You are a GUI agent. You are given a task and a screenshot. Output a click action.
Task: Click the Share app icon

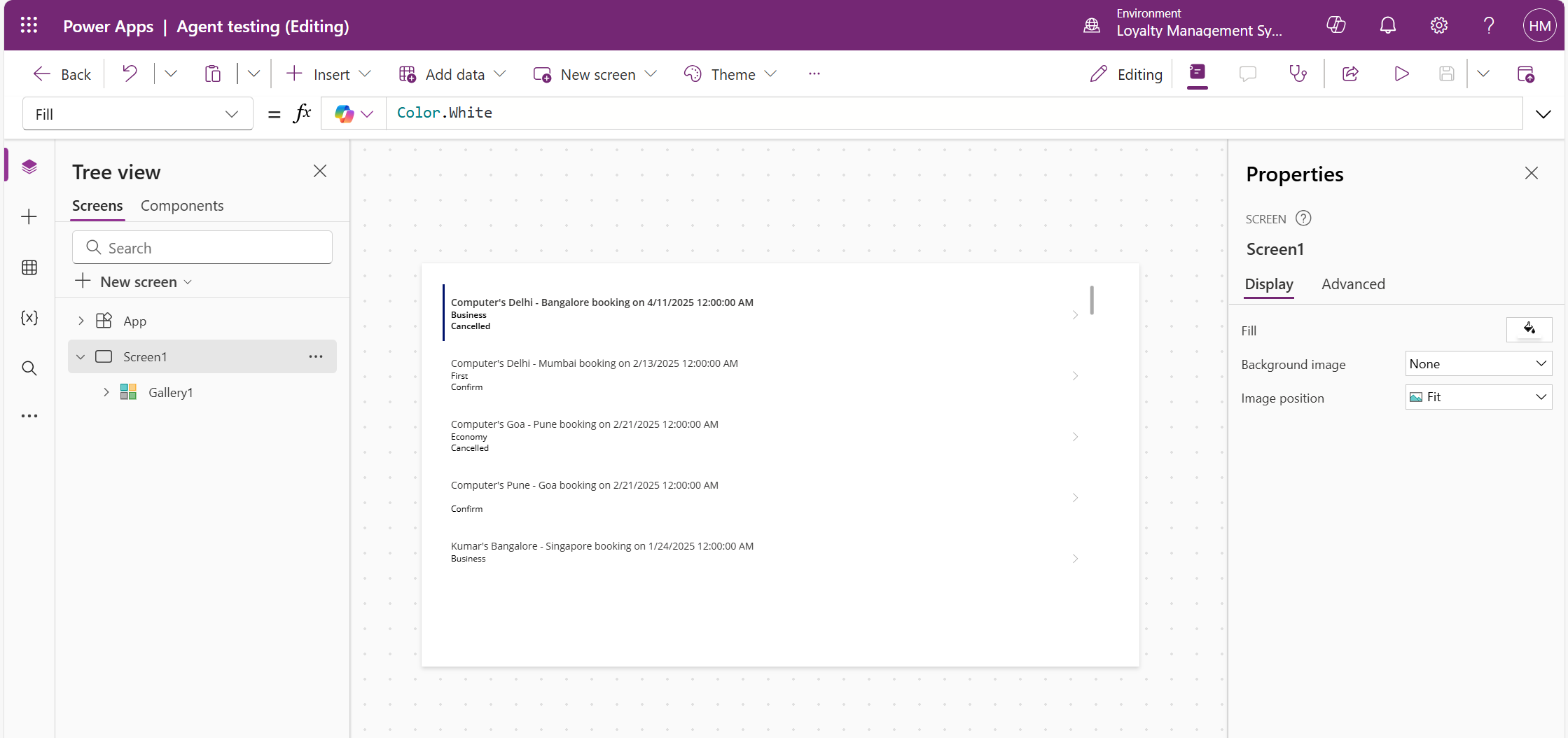pyautogui.click(x=1350, y=74)
